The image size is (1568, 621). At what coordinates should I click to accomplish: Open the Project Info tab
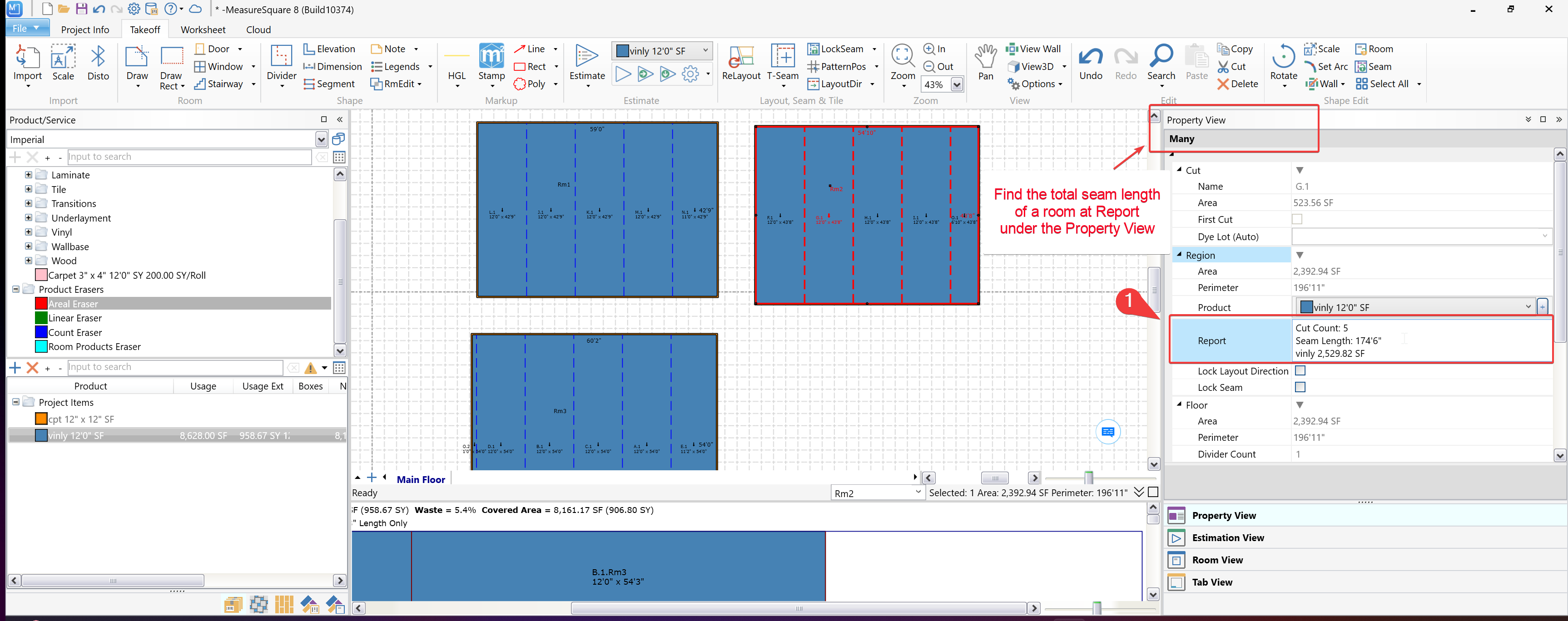(x=84, y=29)
